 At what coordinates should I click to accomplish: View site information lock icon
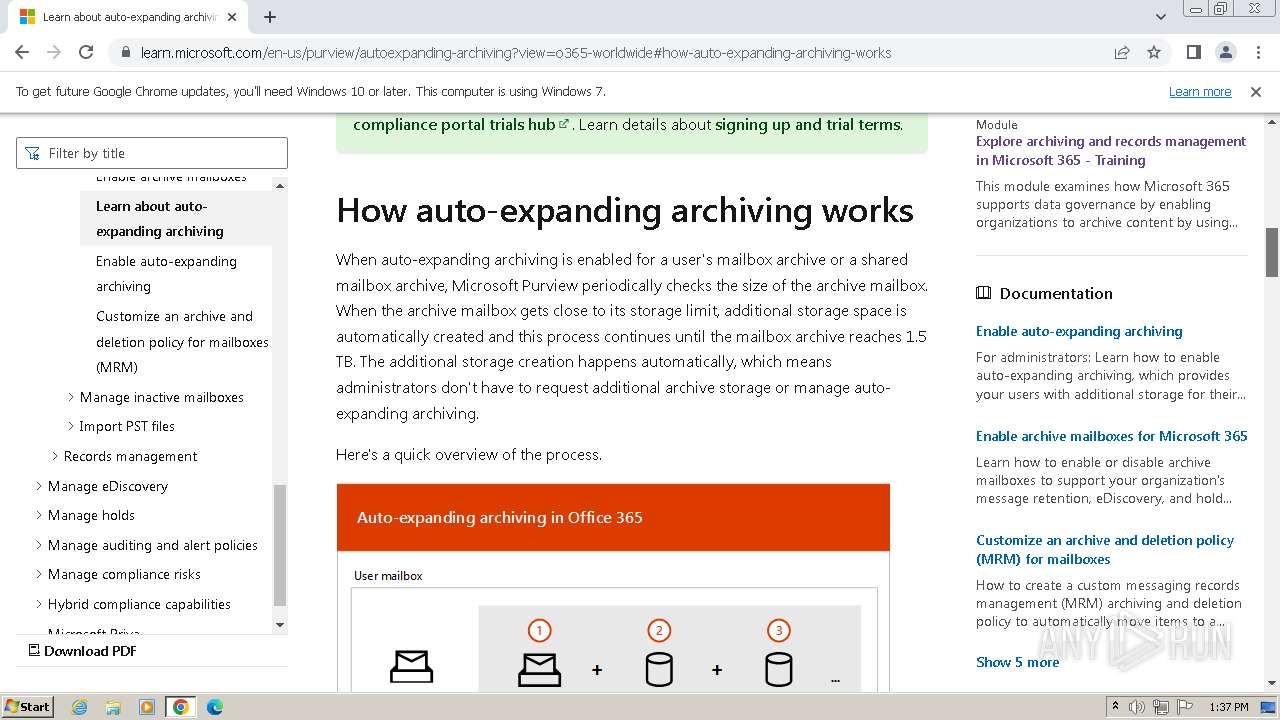click(126, 53)
